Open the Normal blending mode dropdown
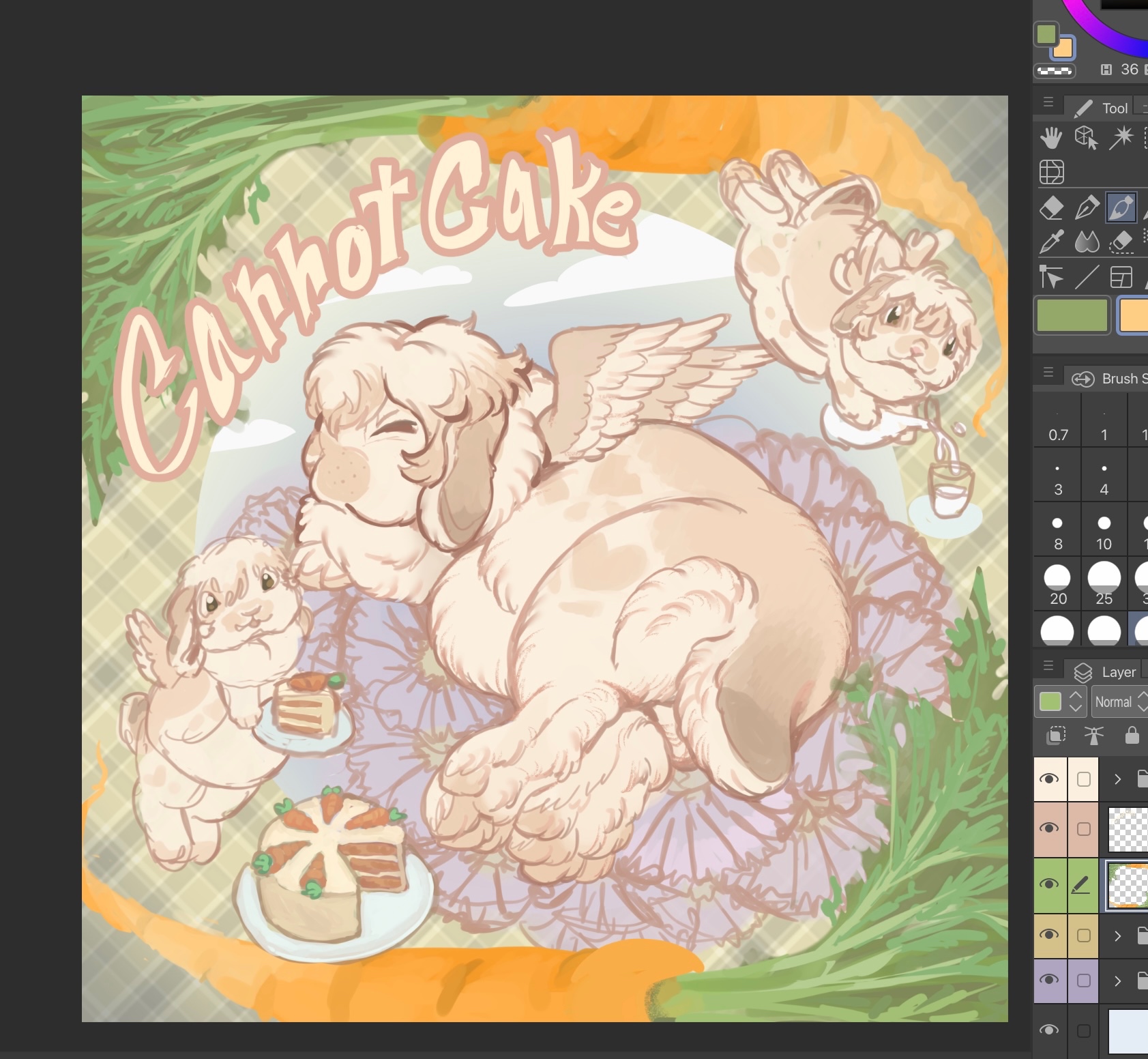1148x1059 pixels. 1119,702
